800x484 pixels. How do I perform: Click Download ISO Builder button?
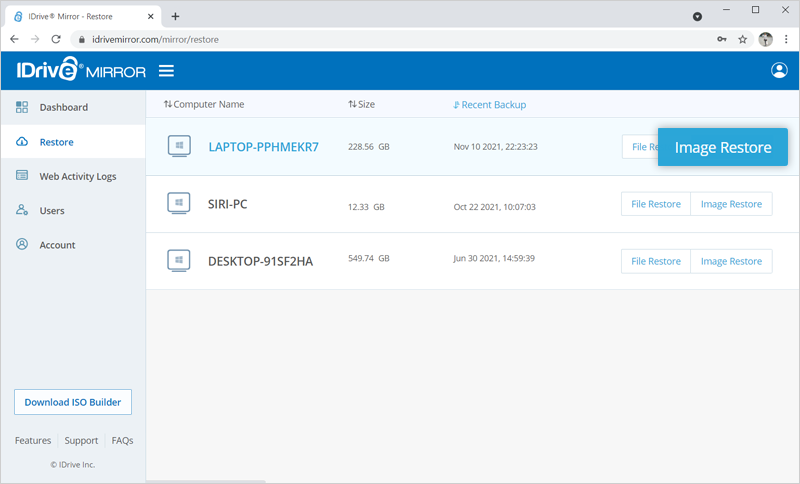(73, 402)
